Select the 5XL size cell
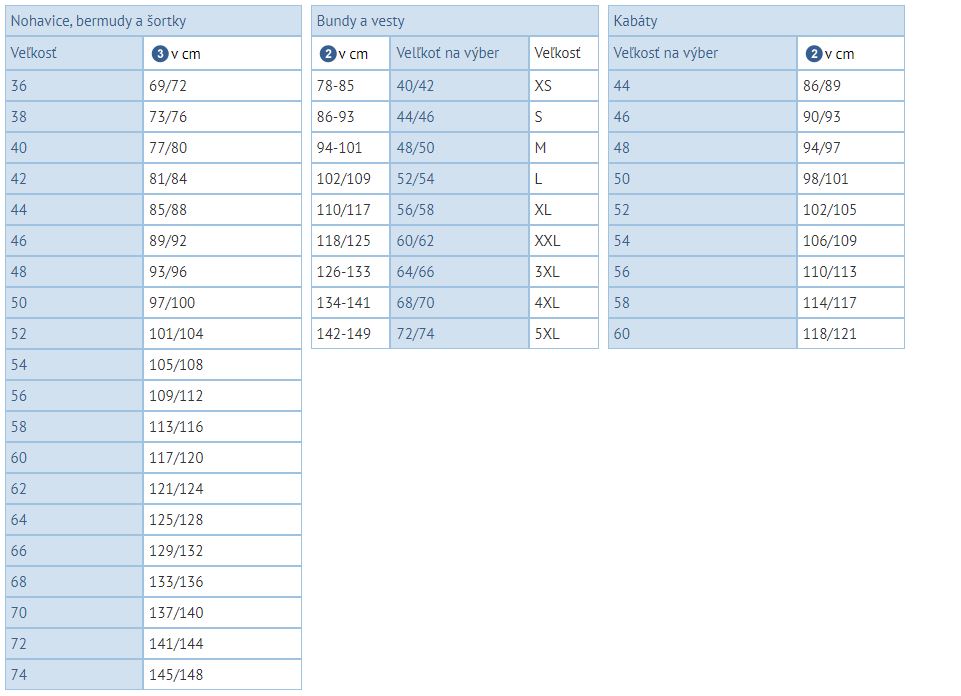The width and height of the screenshot is (961, 696). click(x=563, y=334)
